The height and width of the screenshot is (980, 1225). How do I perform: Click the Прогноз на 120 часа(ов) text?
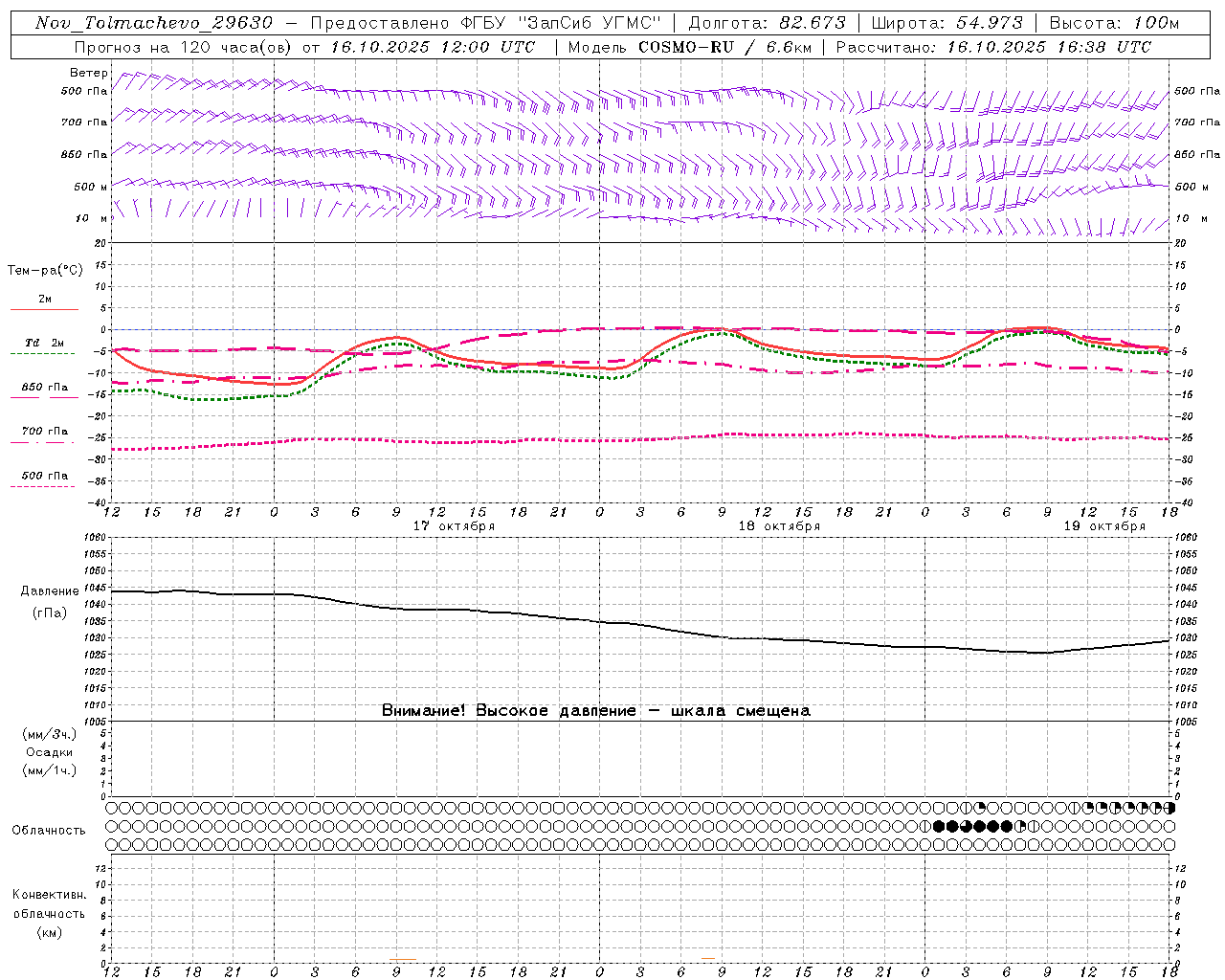click(x=185, y=47)
